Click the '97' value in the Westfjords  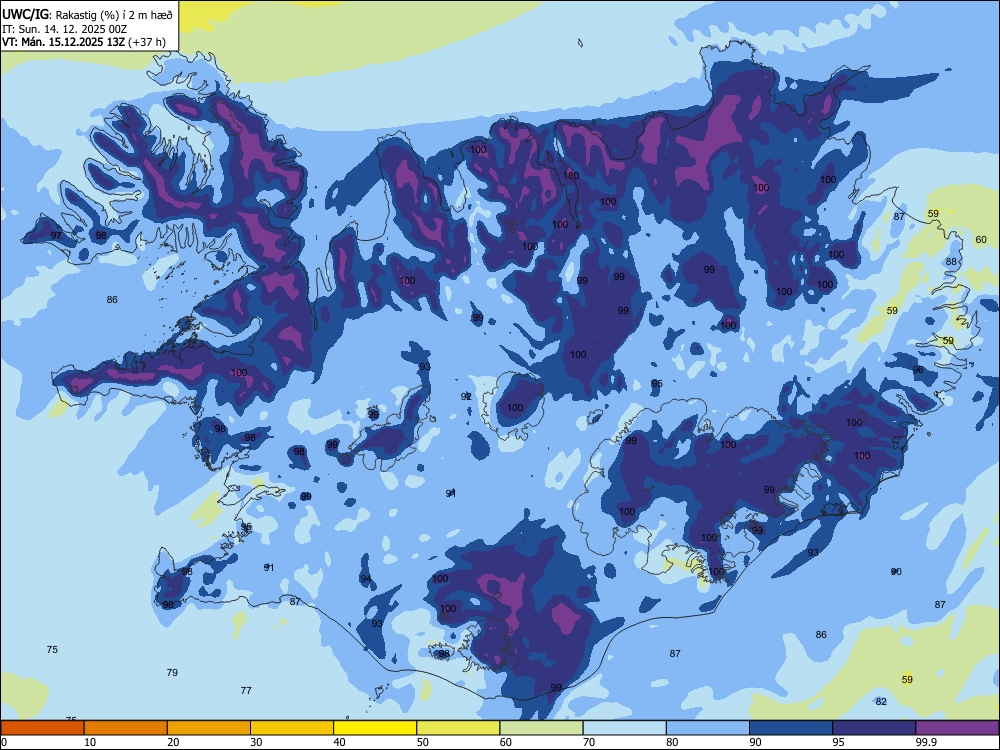pos(56,235)
